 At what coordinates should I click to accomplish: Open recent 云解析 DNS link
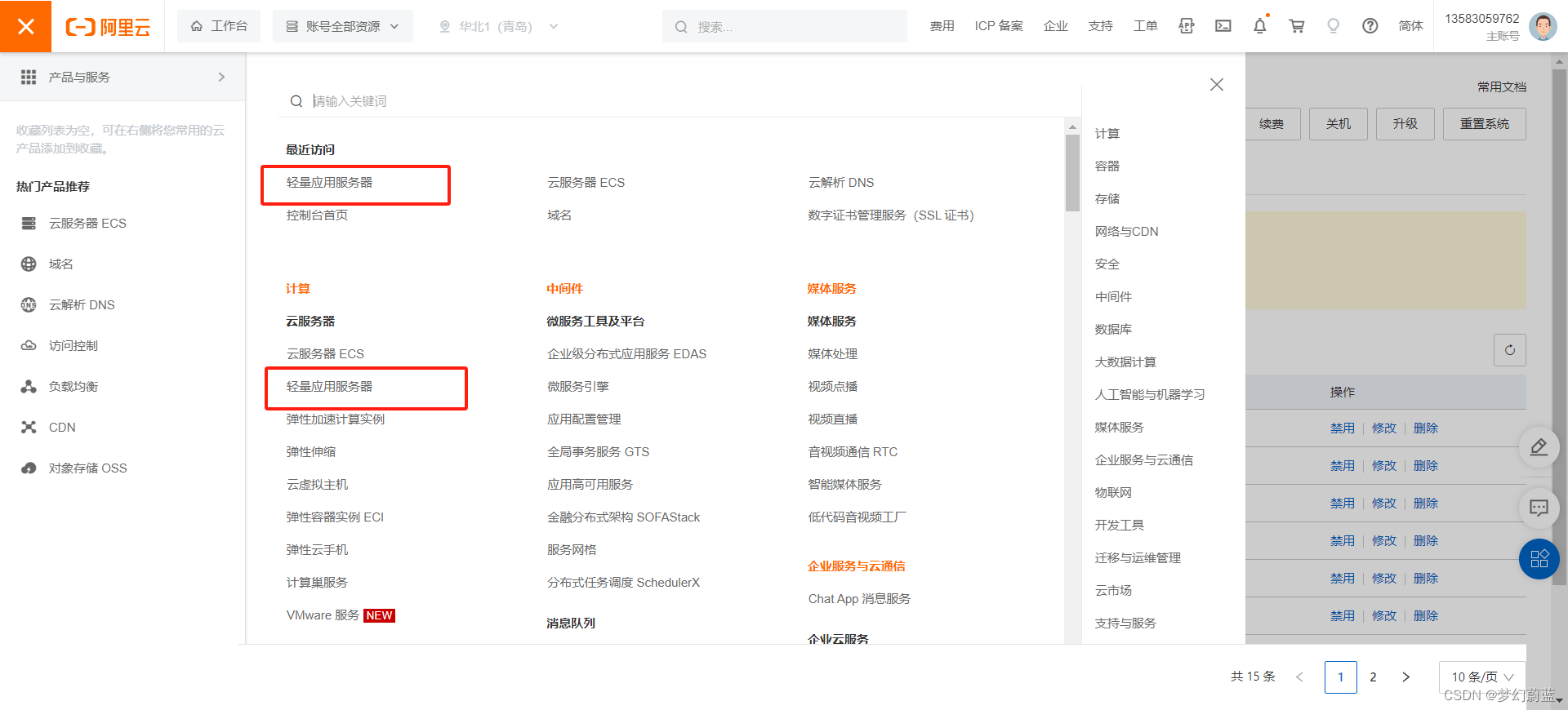(x=841, y=183)
